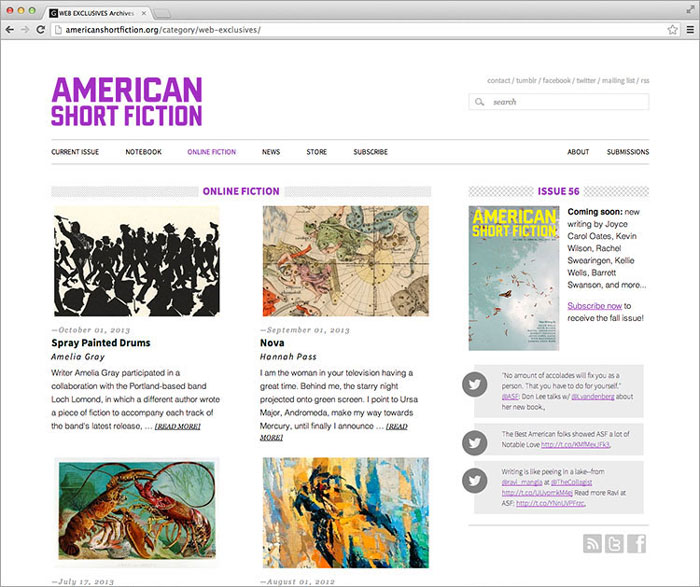Click READ MORE under Nova excerpt
Image resolution: width=700 pixels, height=587 pixels.
(x=396, y=426)
